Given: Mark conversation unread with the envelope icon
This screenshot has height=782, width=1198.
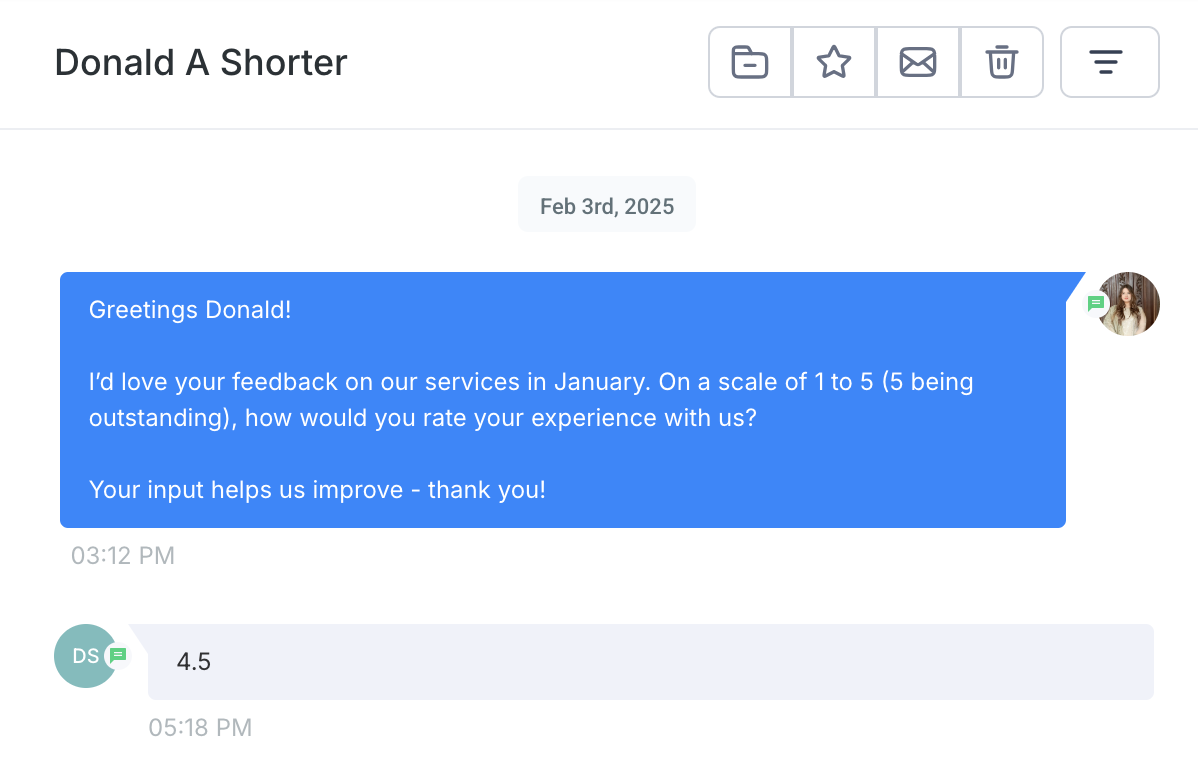Looking at the screenshot, I should (x=918, y=62).
